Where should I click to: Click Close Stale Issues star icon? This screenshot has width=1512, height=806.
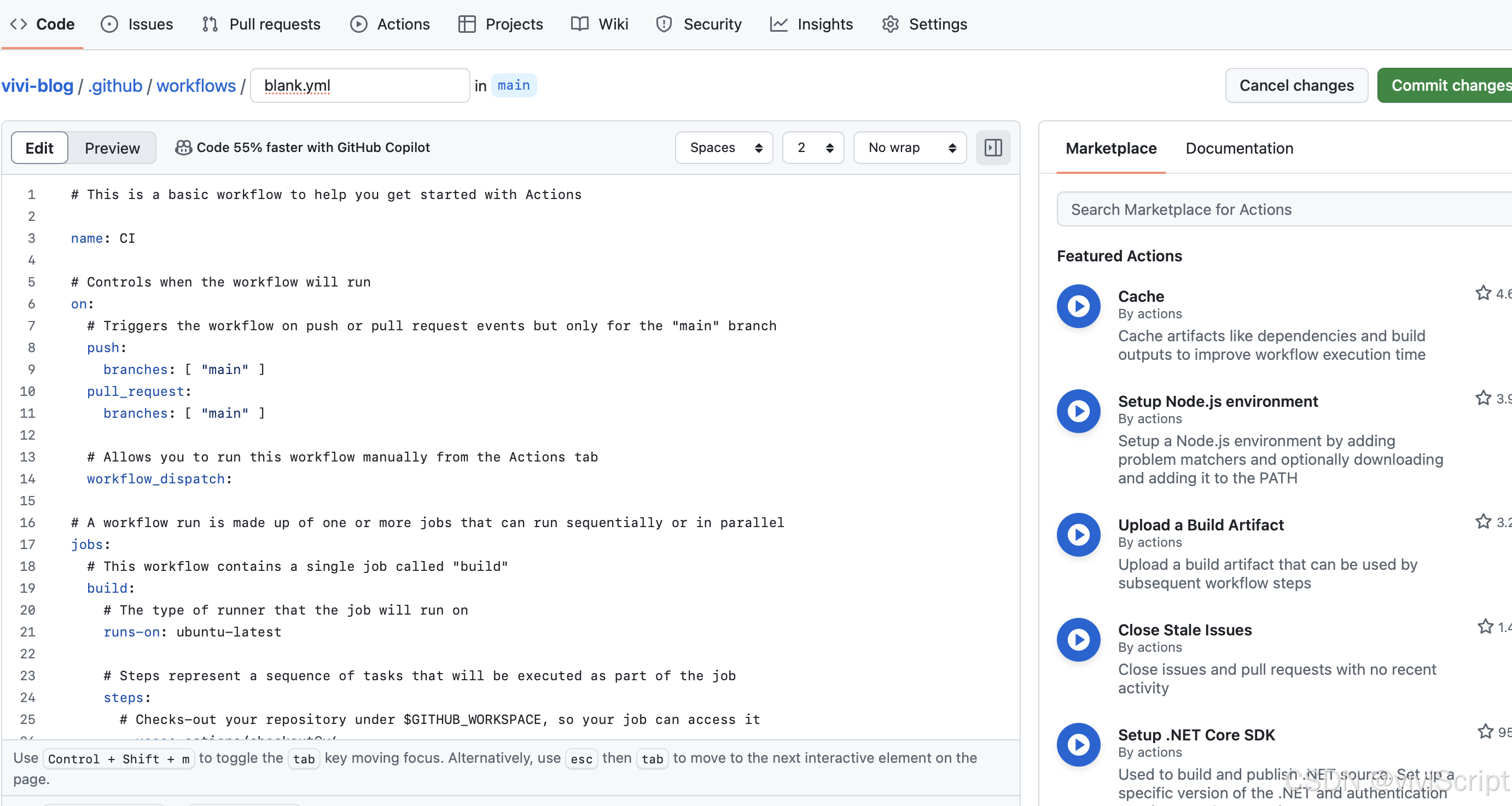(x=1486, y=627)
